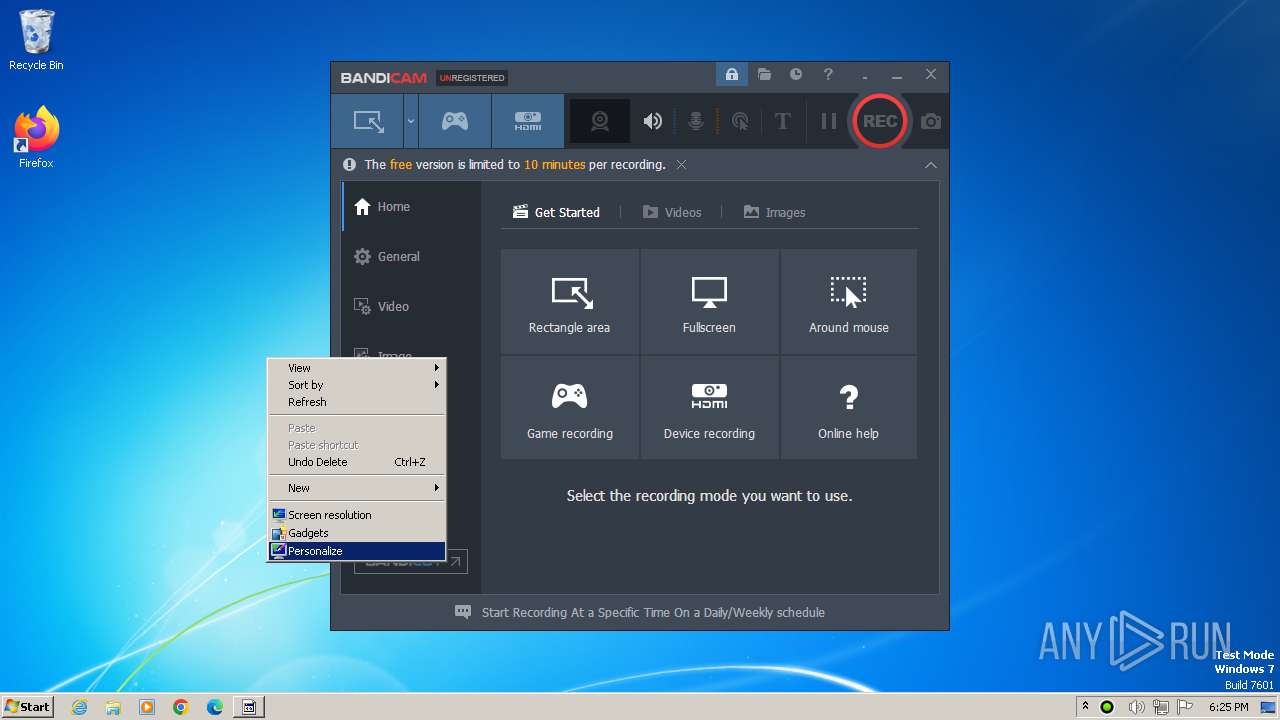Open Microsoft Edge from taskbar
1280x720 pixels.
pyautogui.click(x=215, y=707)
